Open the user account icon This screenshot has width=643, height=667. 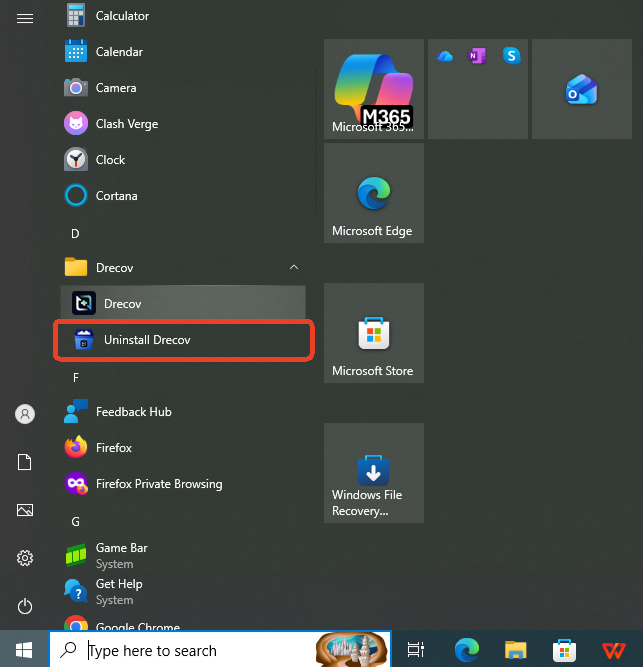click(25, 414)
